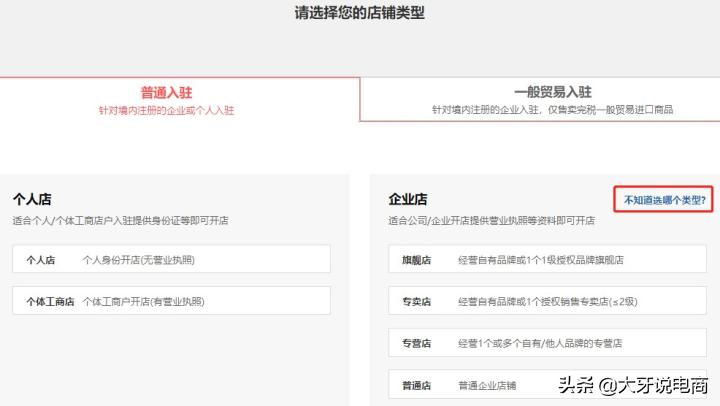Select the 普通入驻 tab
Screen dimensions: 720x406
[x=180, y=100]
